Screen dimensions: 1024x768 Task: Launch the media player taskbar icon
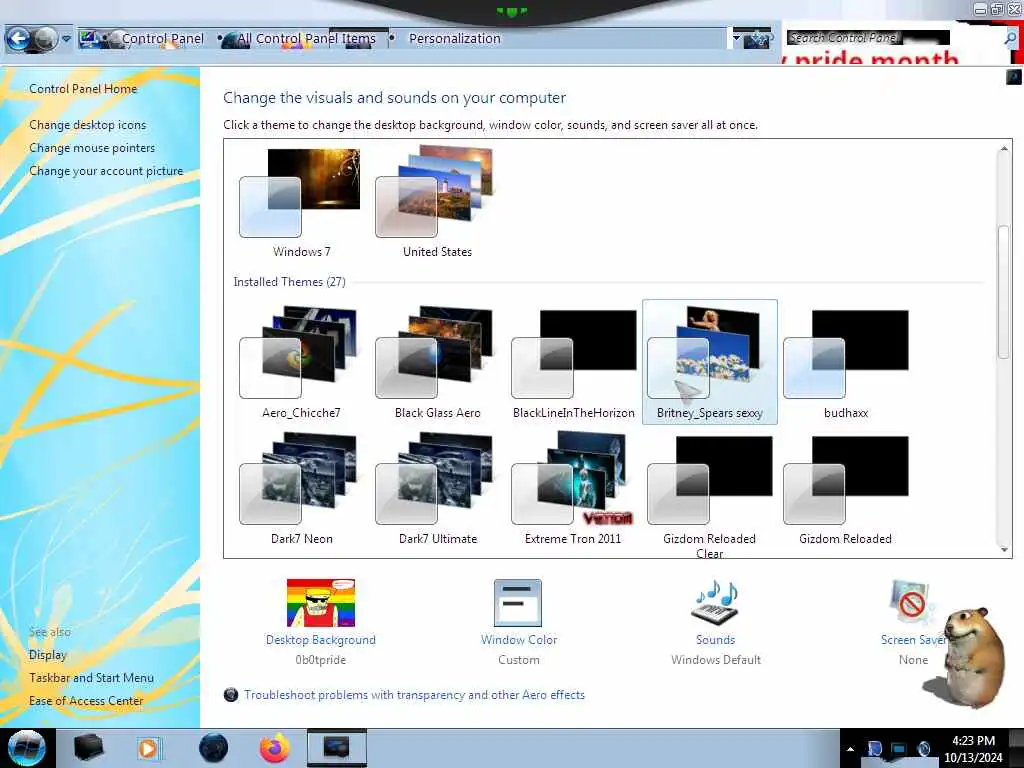point(149,748)
